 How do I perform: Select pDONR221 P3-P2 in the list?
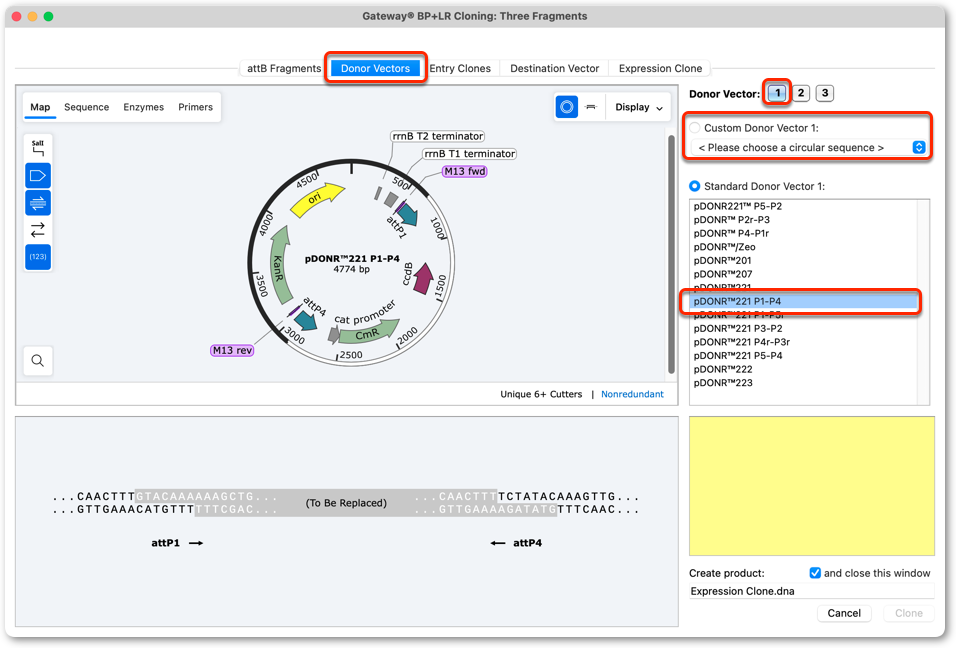pos(804,329)
